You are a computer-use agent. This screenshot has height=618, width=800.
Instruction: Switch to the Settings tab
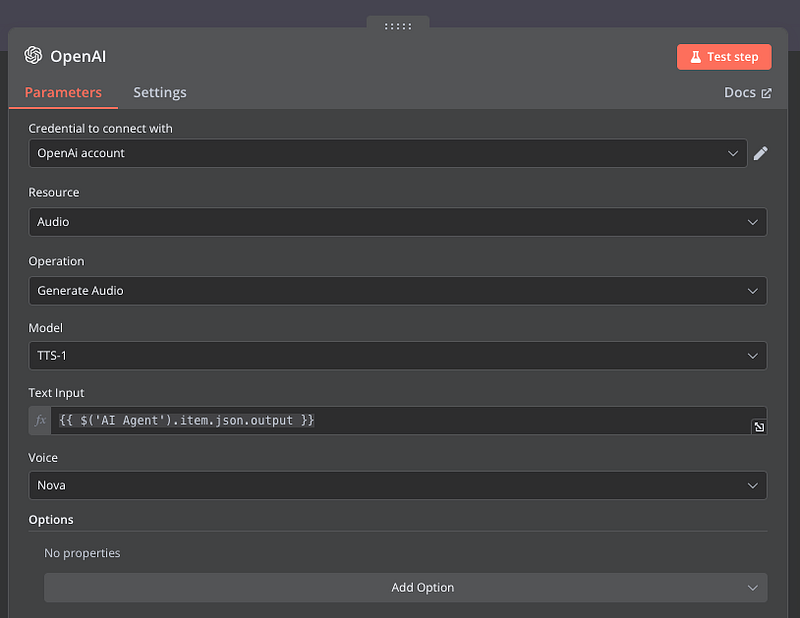tap(160, 93)
